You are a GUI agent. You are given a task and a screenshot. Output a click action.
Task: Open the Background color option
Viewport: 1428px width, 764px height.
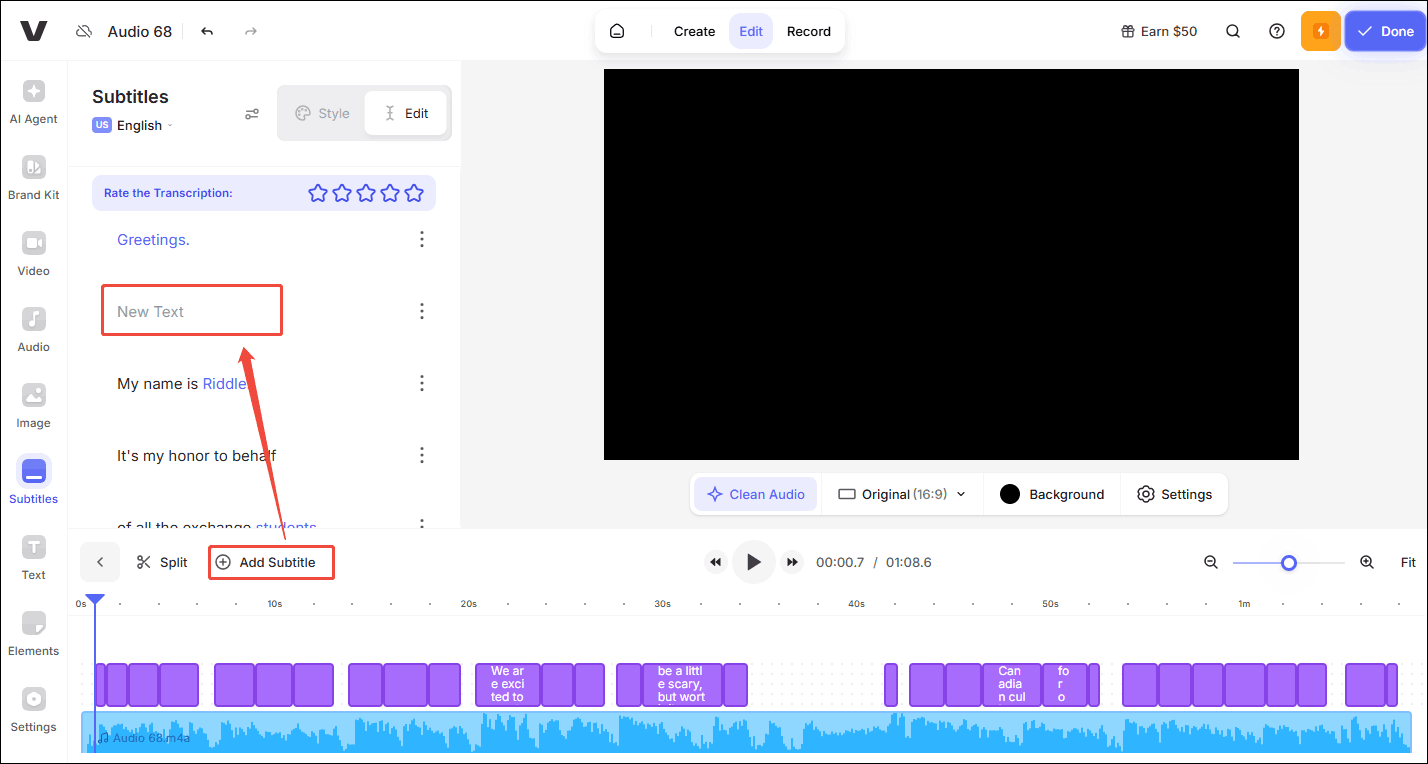[1052, 494]
